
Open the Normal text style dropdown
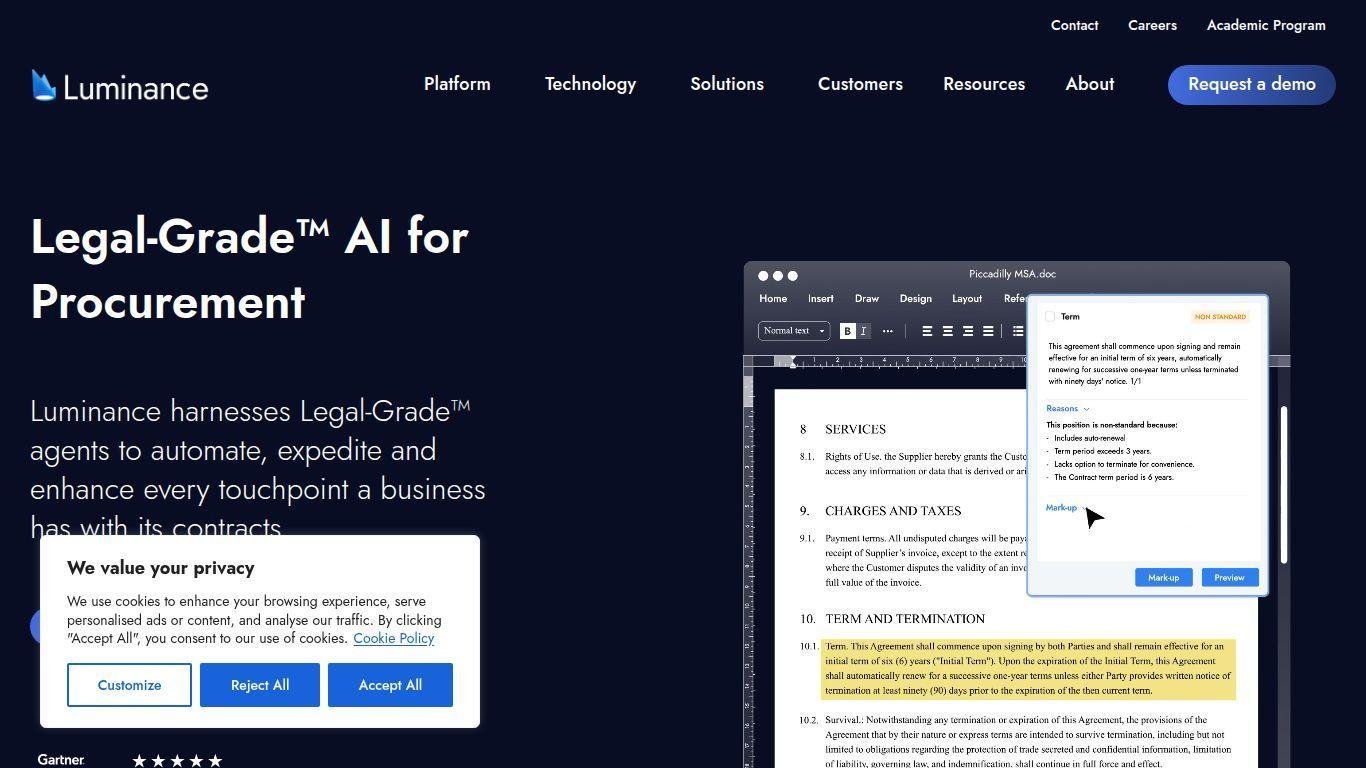pos(794,331)
